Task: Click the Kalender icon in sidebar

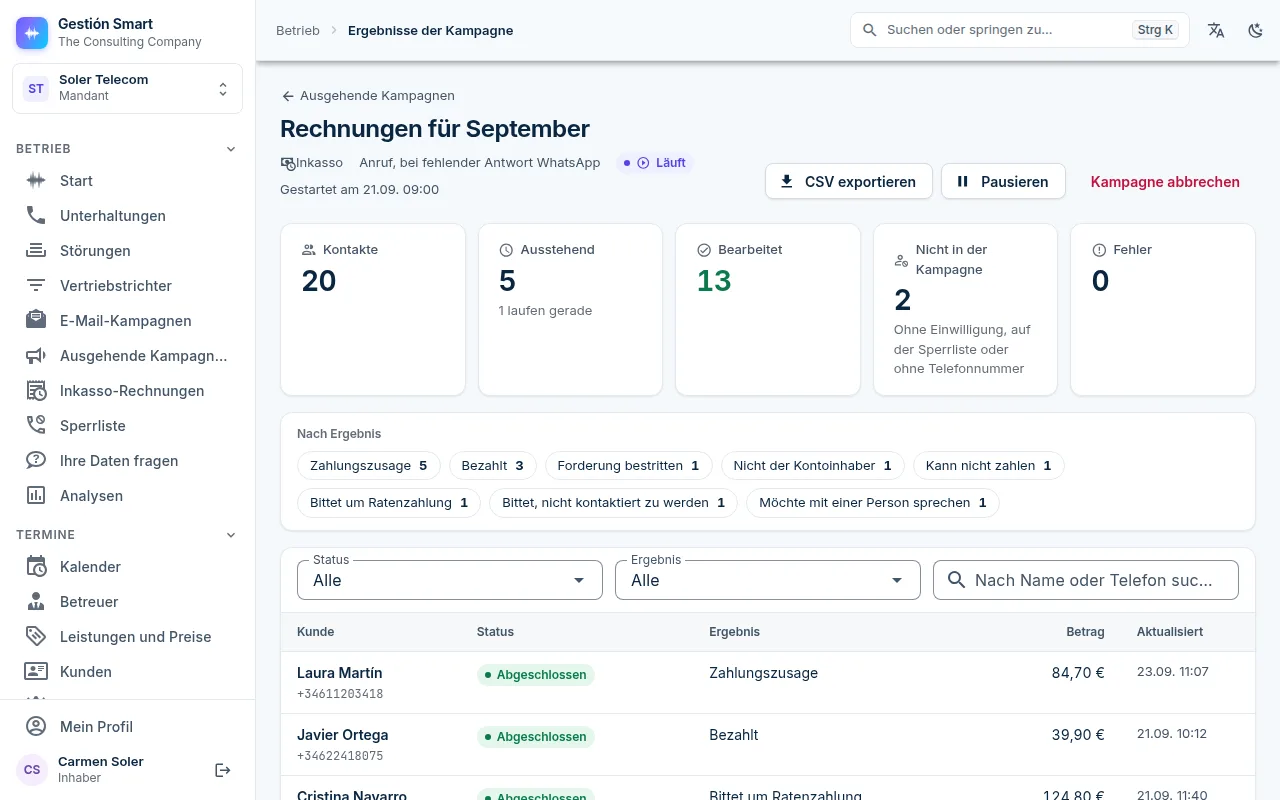Action: 36,567
